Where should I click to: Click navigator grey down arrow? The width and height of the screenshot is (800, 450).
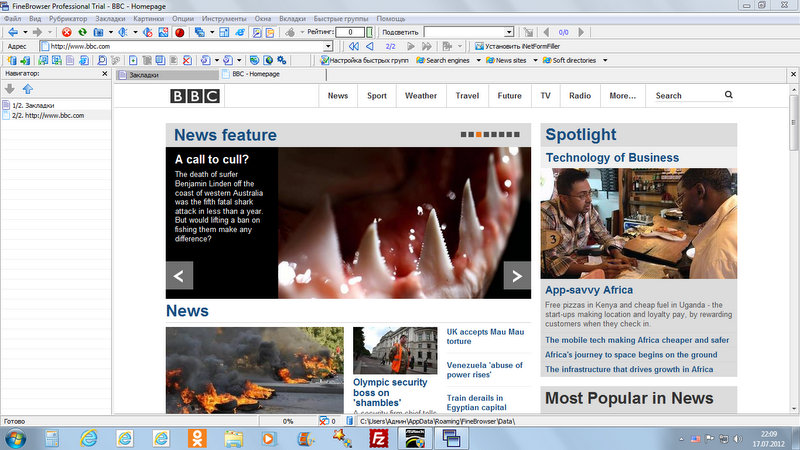point(10,89)
